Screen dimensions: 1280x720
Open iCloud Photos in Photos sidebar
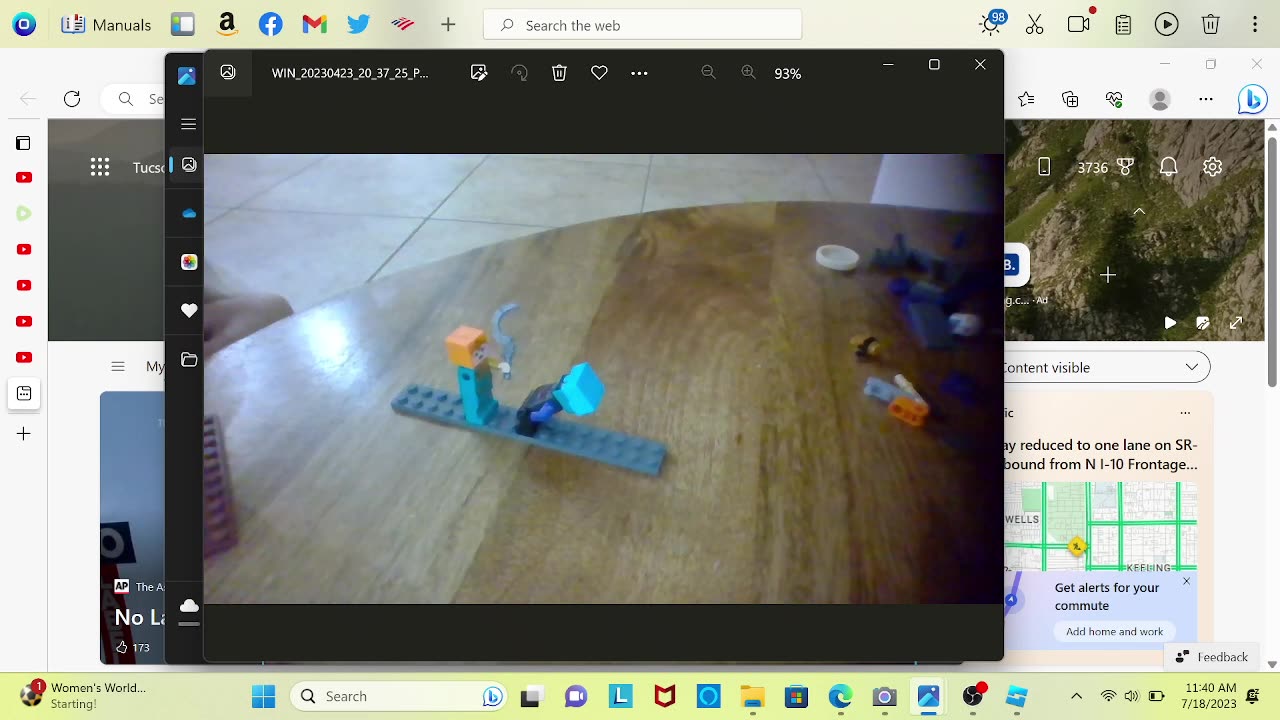189,262
